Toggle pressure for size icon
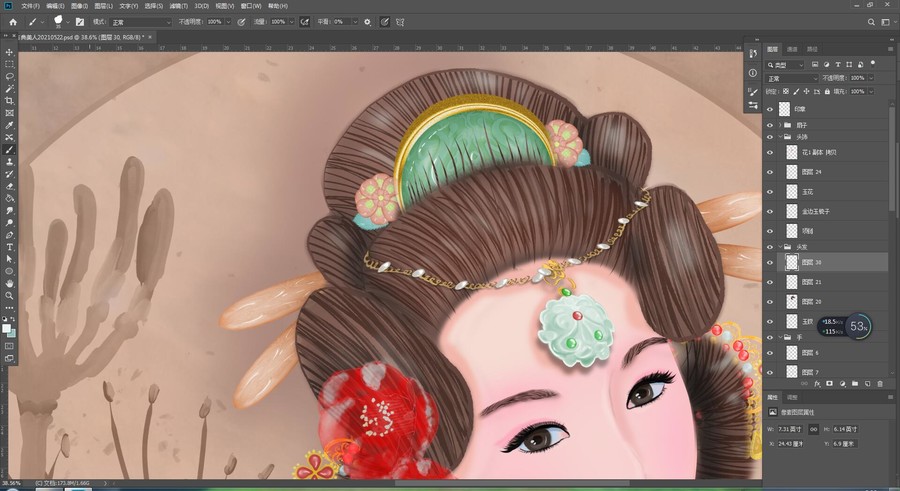Screen dimensions: 900x491 click(385, 22)
